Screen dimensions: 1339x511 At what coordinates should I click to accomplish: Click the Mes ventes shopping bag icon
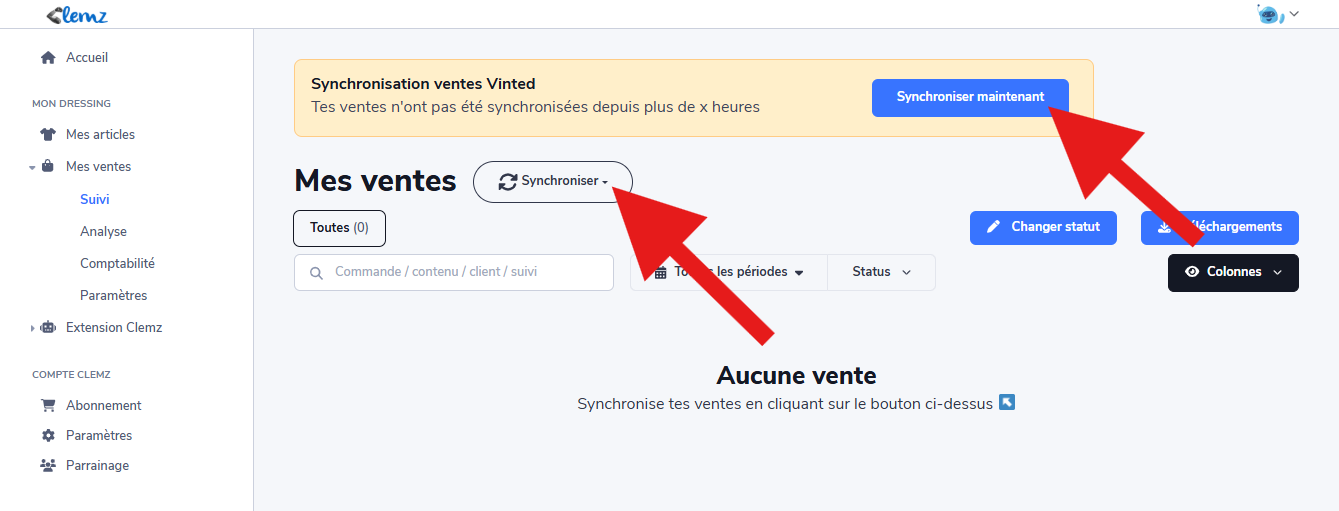pyautogui.click(x=48, y=167)
